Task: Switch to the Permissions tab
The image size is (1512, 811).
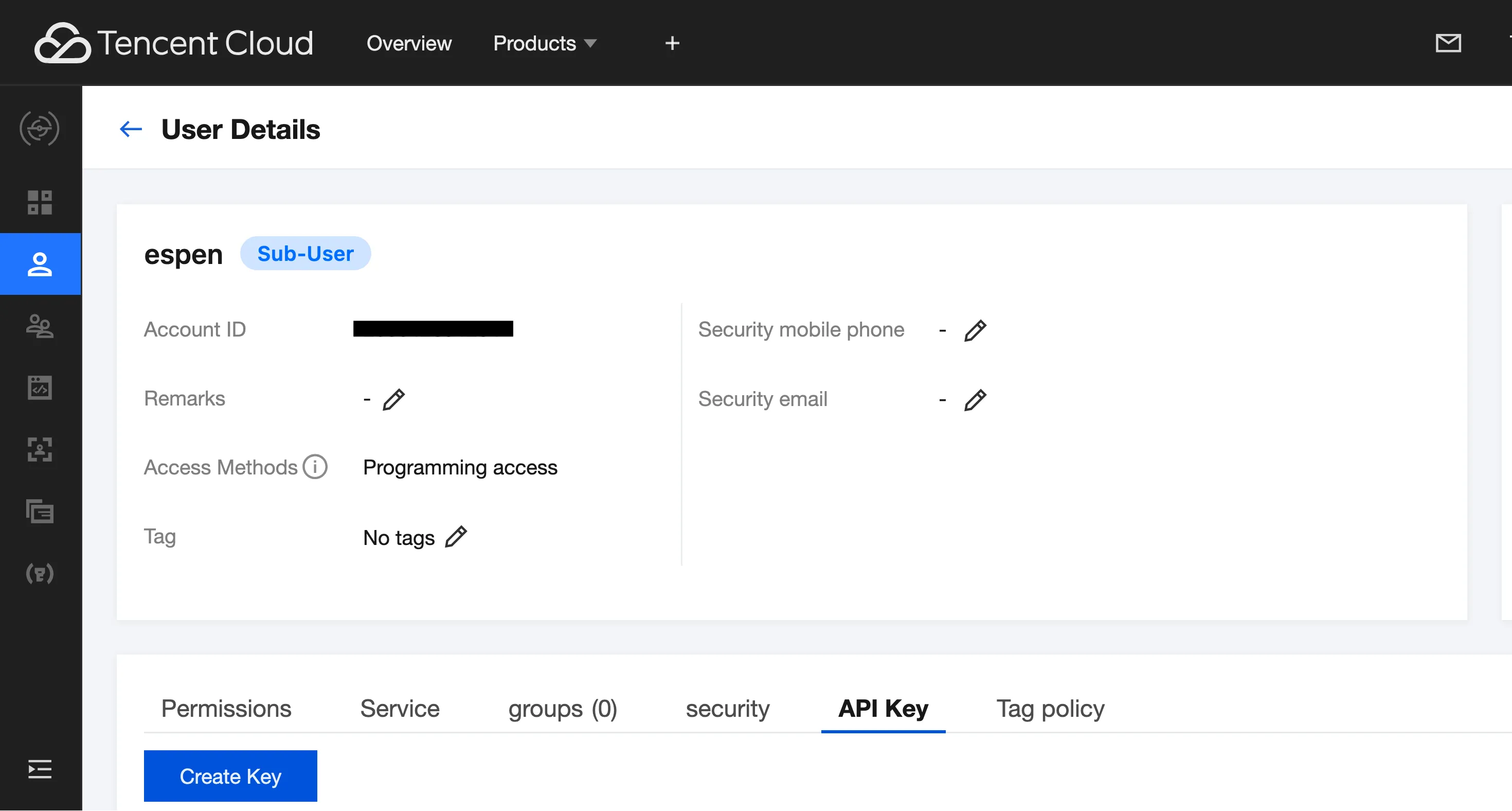Action: [x=226, y=708]
